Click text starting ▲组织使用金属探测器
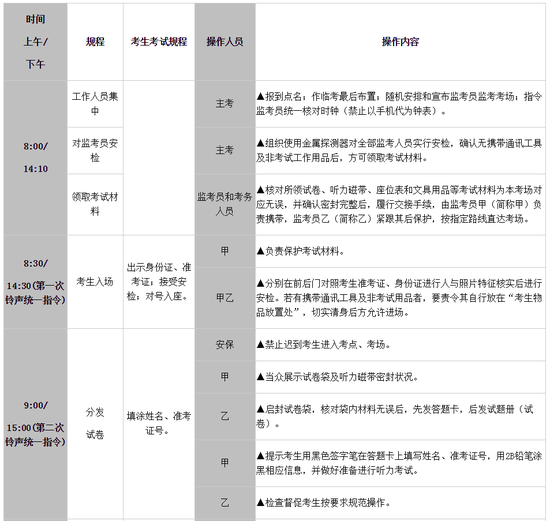The height and width of the screenshot is (521, 550). click(399, 151)
